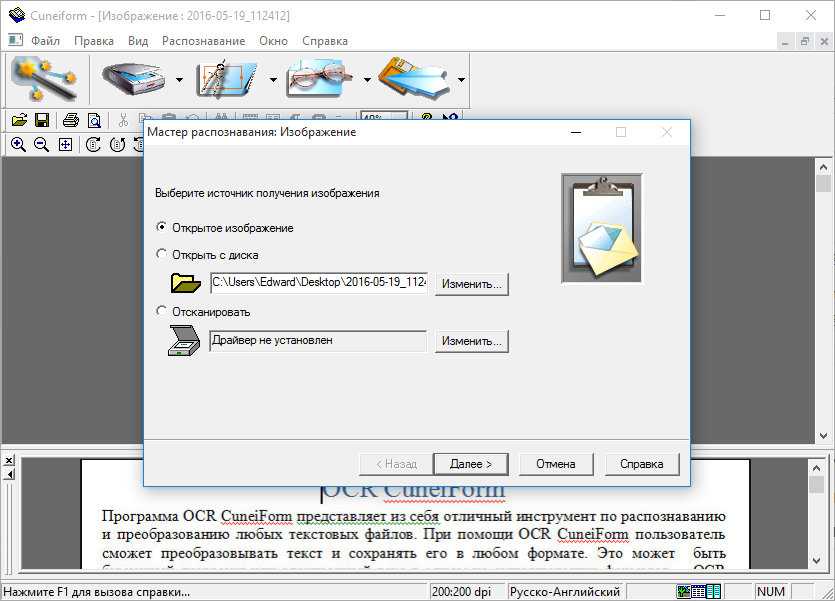Open the Файл menu
835x601 pixels.
[45, 41]
